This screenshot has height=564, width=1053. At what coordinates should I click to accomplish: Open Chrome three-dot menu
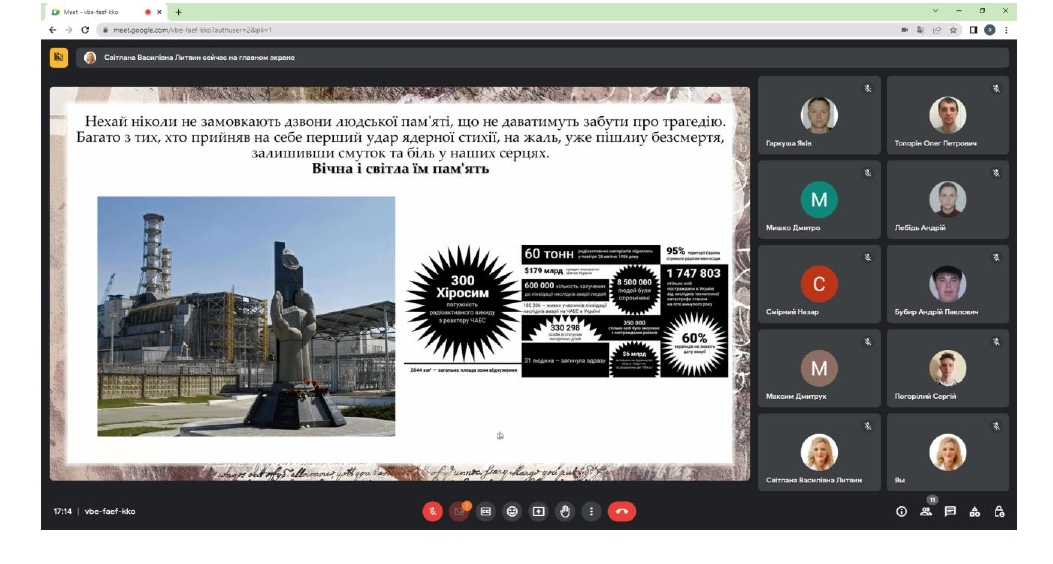point(1006,30)
